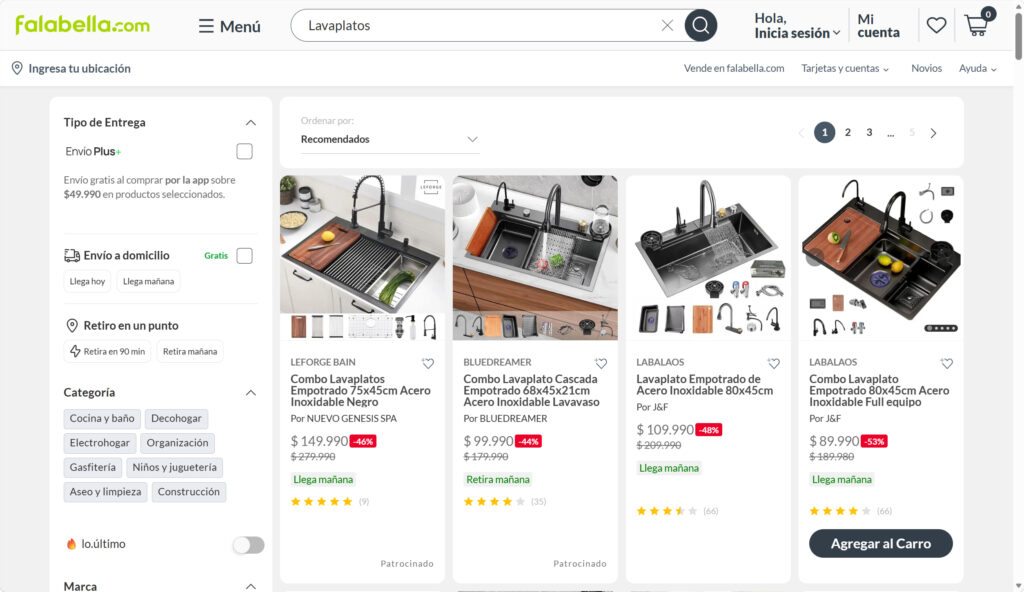Expand the Hola, Inicia sesión dropdown
Viewport: 1024px width, 592px height.
click(x=797, y=25)
